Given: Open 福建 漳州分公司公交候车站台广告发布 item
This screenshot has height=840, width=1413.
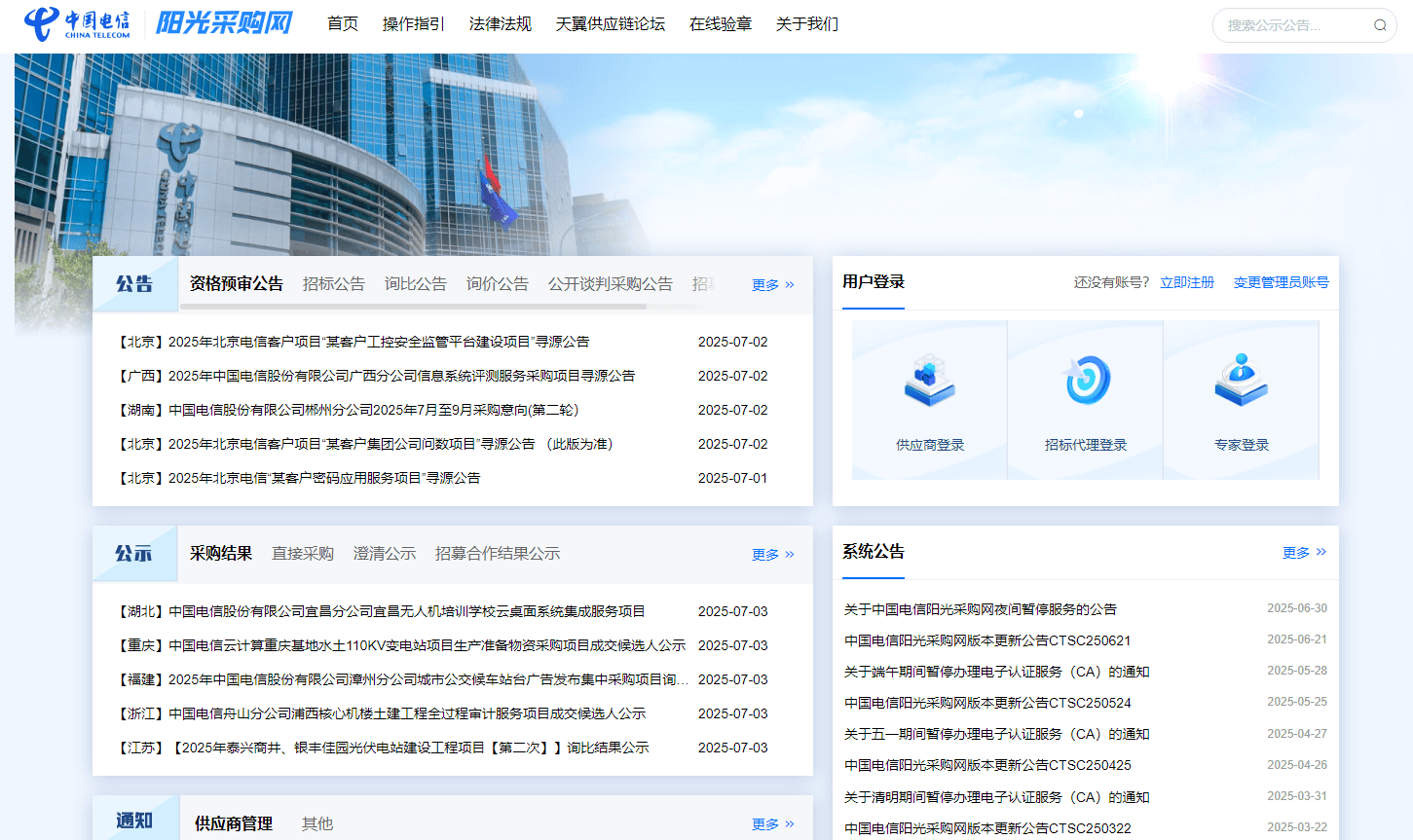Looking at the screenshot, I should point(401,679).
